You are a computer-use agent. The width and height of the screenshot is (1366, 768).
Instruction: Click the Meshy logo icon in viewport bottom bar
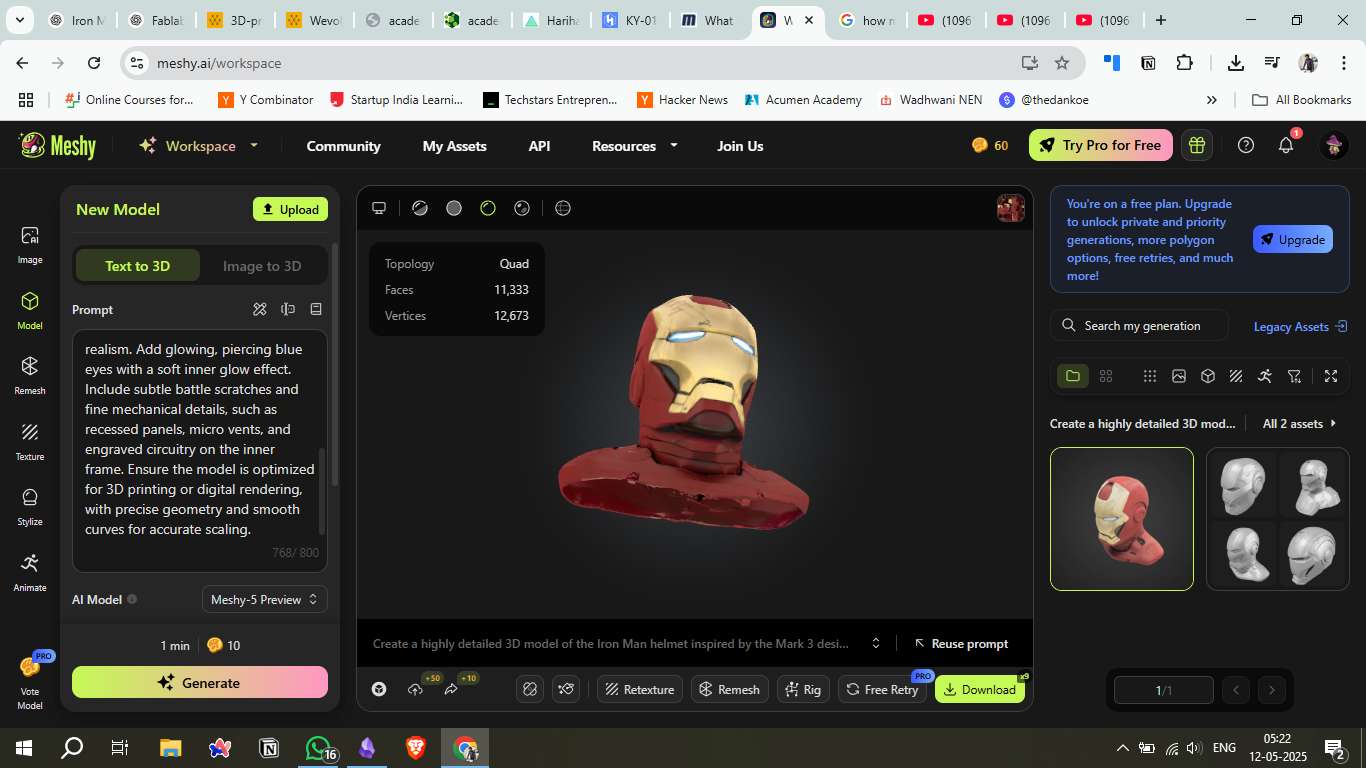click(379, 689)
